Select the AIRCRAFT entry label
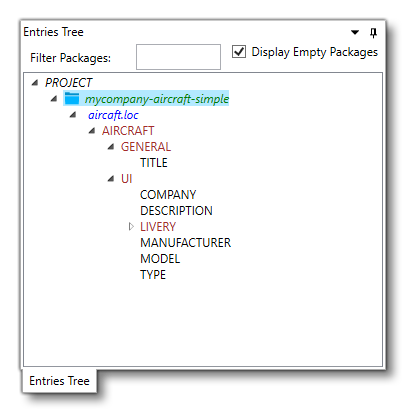 (x=128, y=131)
